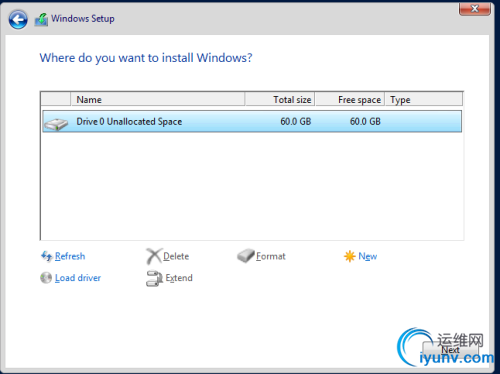Click the New starburst icon
Image resolution: width=500 pixels, height=374 pixels.
pyautogui.click(x=349, y=256)
